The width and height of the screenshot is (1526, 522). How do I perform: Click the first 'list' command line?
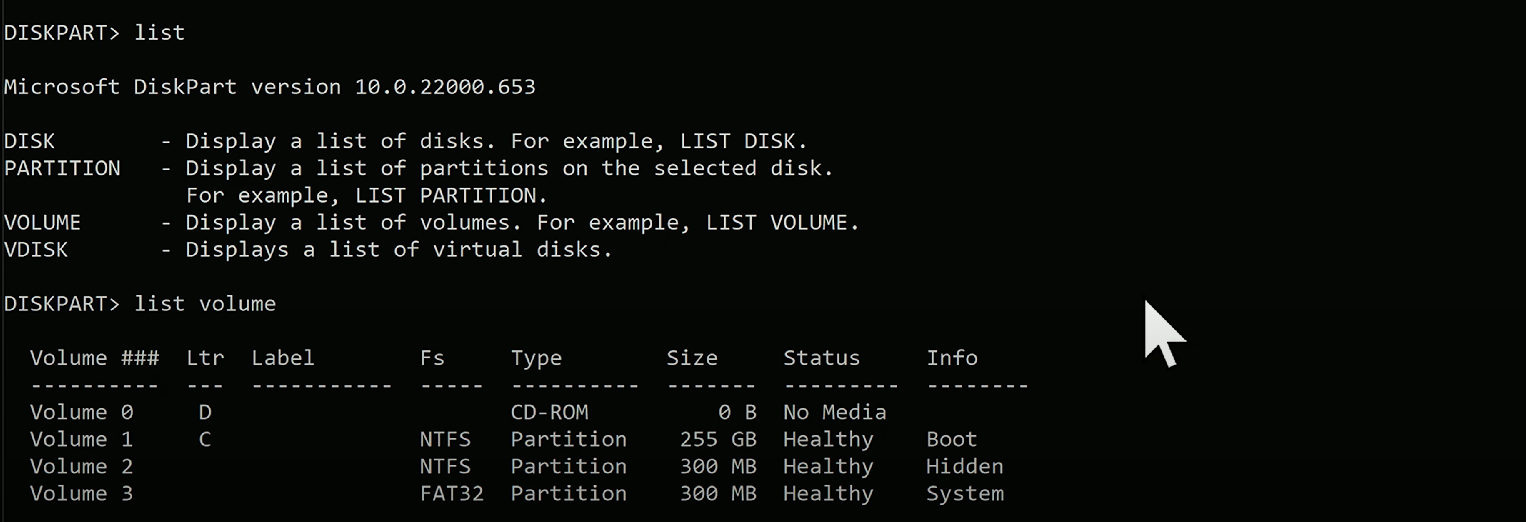(159, 33)
